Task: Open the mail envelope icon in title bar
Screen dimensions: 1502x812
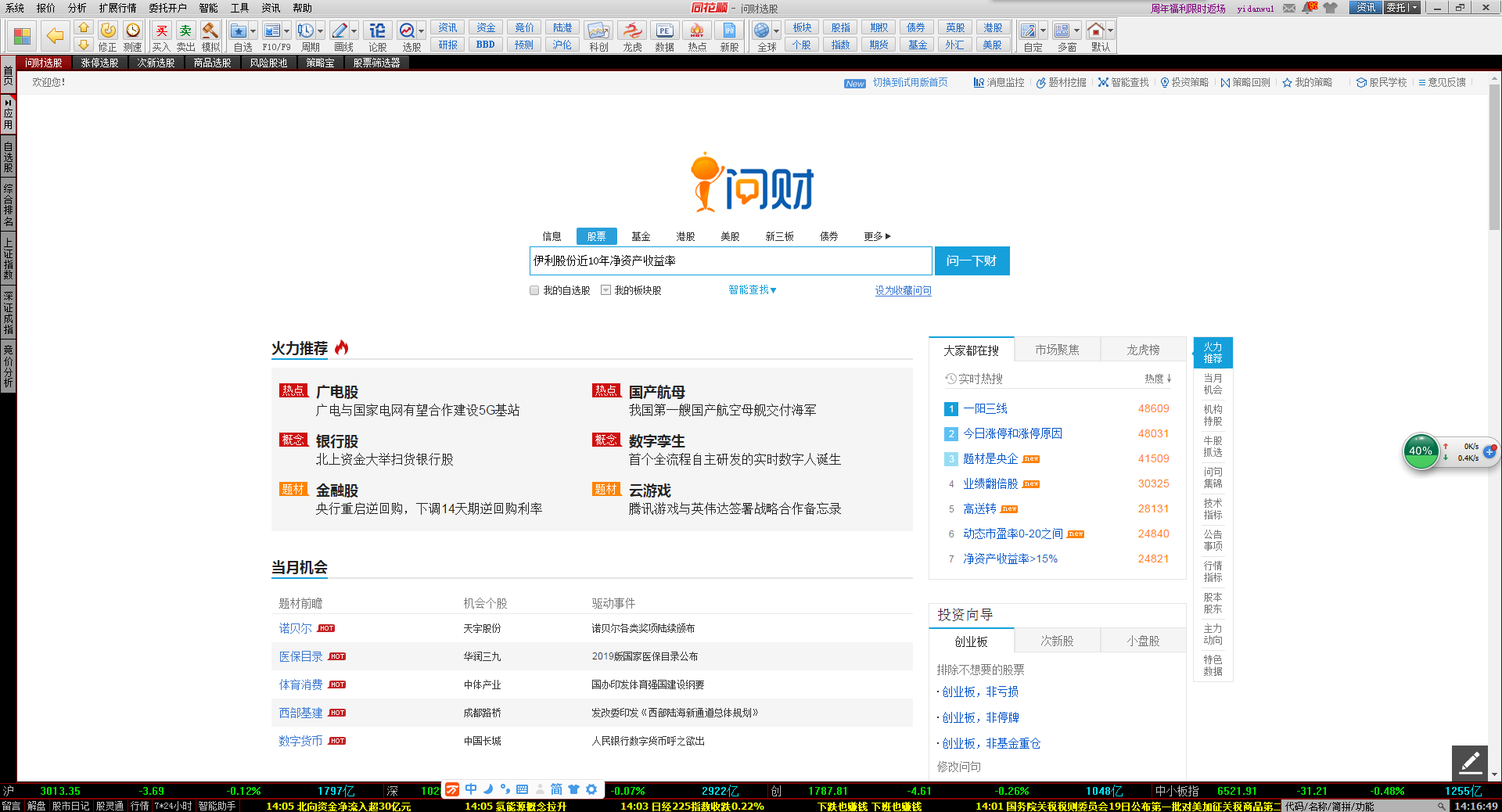Action: [x=1289, y=8]
